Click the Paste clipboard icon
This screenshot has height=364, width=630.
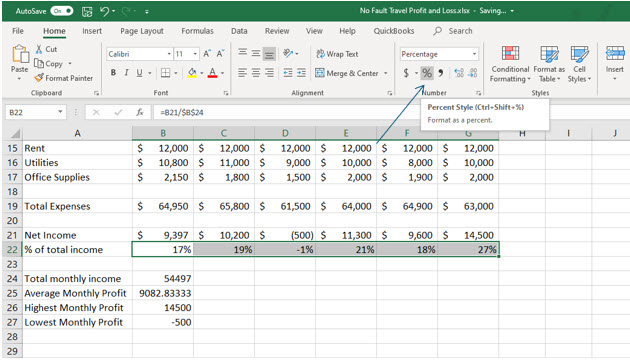pyautogui.click(x=19, y=54)
